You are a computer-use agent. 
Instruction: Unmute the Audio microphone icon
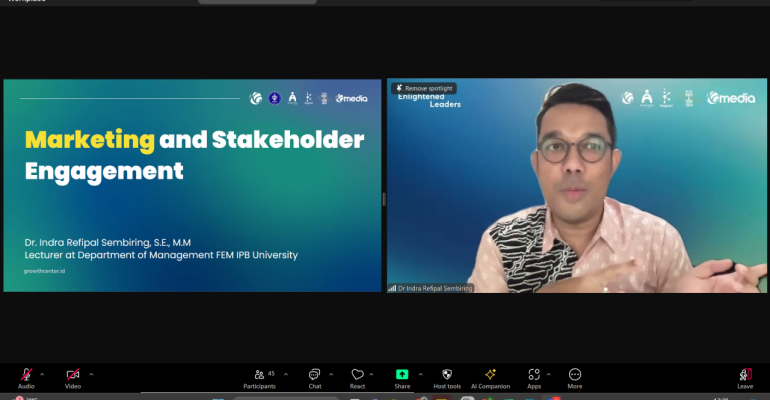click(x=26, y=375)
